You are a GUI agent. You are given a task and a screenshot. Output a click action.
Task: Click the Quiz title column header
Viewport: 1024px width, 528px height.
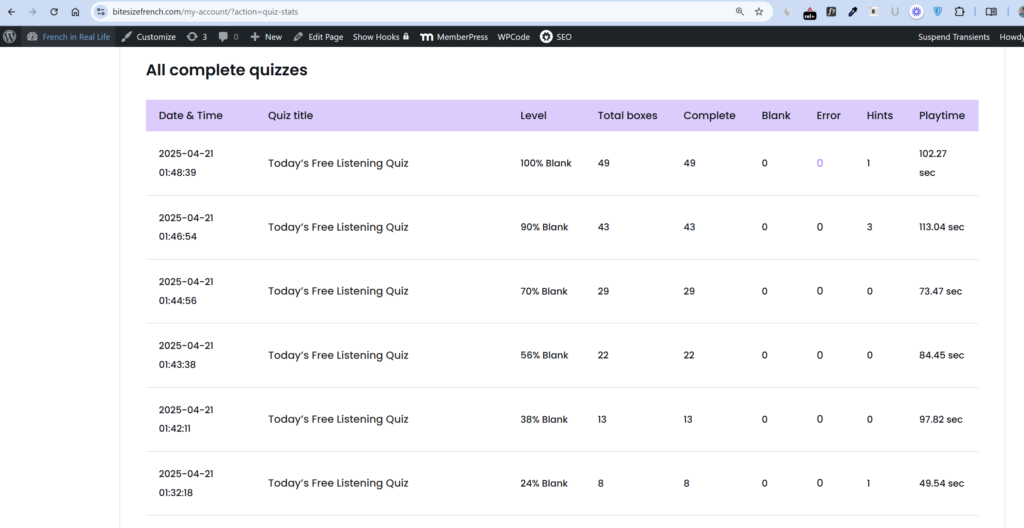pyautogui.click(x=291, y=116)
